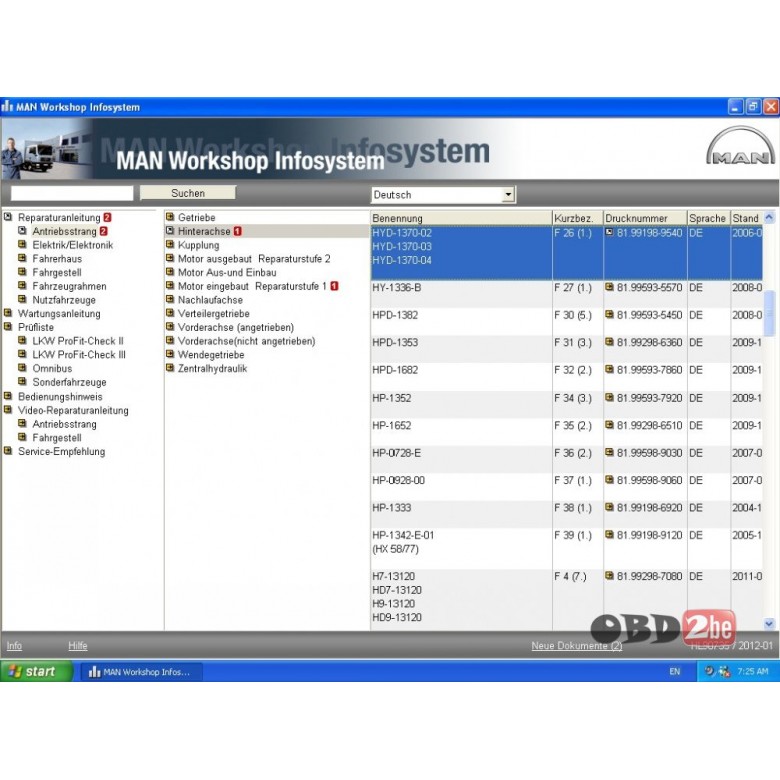Click the folder icon beside Elektrik/Elektronik
The width and height of the screenshot is (780, 780).
pos(22,244)
